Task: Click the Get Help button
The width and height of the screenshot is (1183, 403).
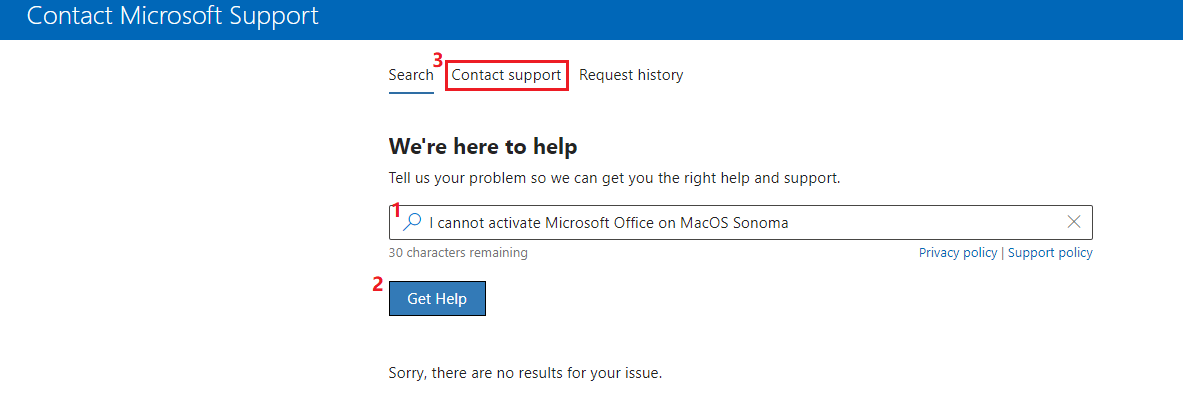Action: tap(437, 299)
